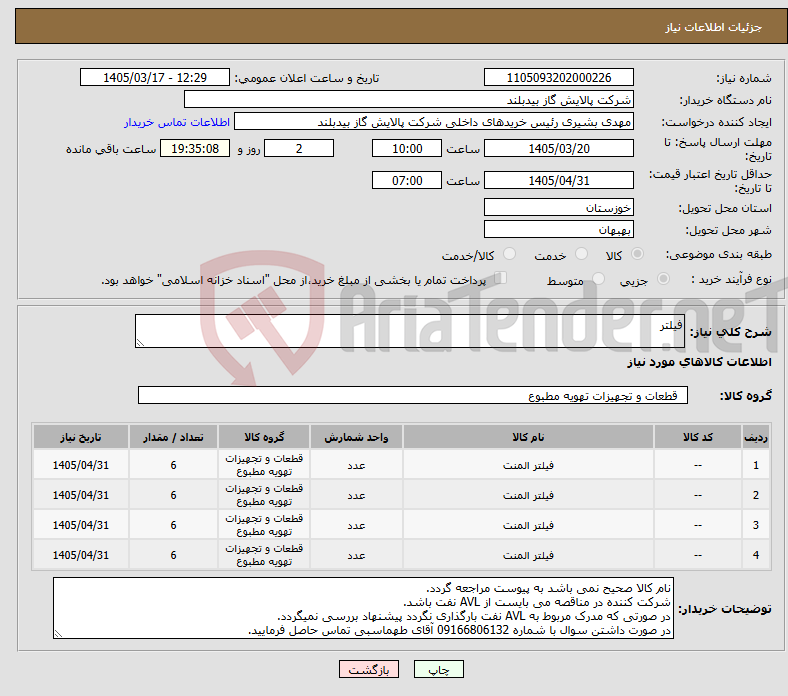Viewport: 788px width, 696px height.
Task: Click فیلتر المنت in row 1
Action: (x=528, y=465)
